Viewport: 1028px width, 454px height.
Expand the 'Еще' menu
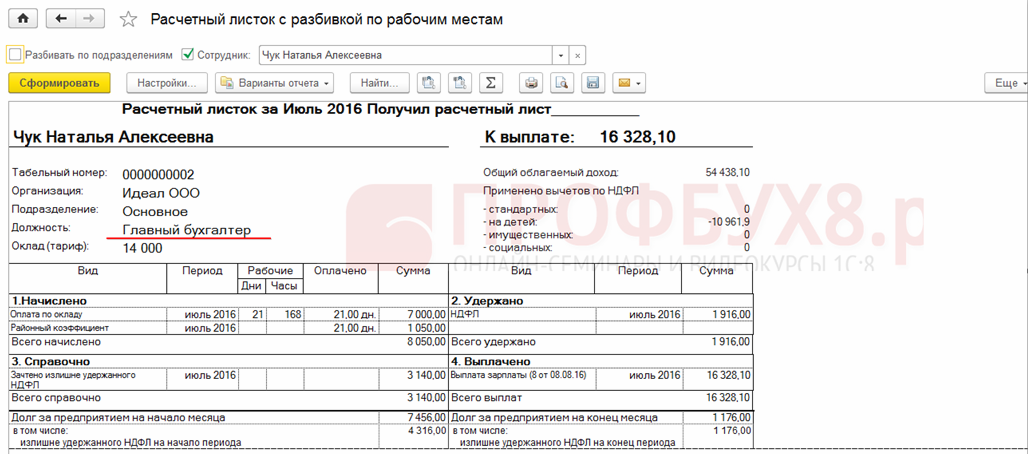pyautogui.click(x=1004, y=82)
